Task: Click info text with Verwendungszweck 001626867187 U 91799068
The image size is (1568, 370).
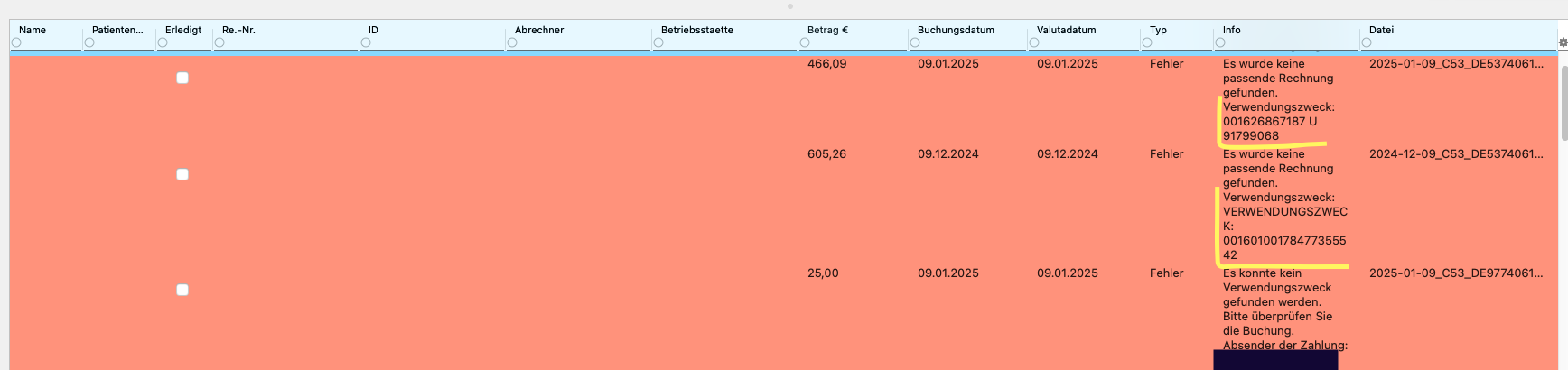Action: (1278, 100)
